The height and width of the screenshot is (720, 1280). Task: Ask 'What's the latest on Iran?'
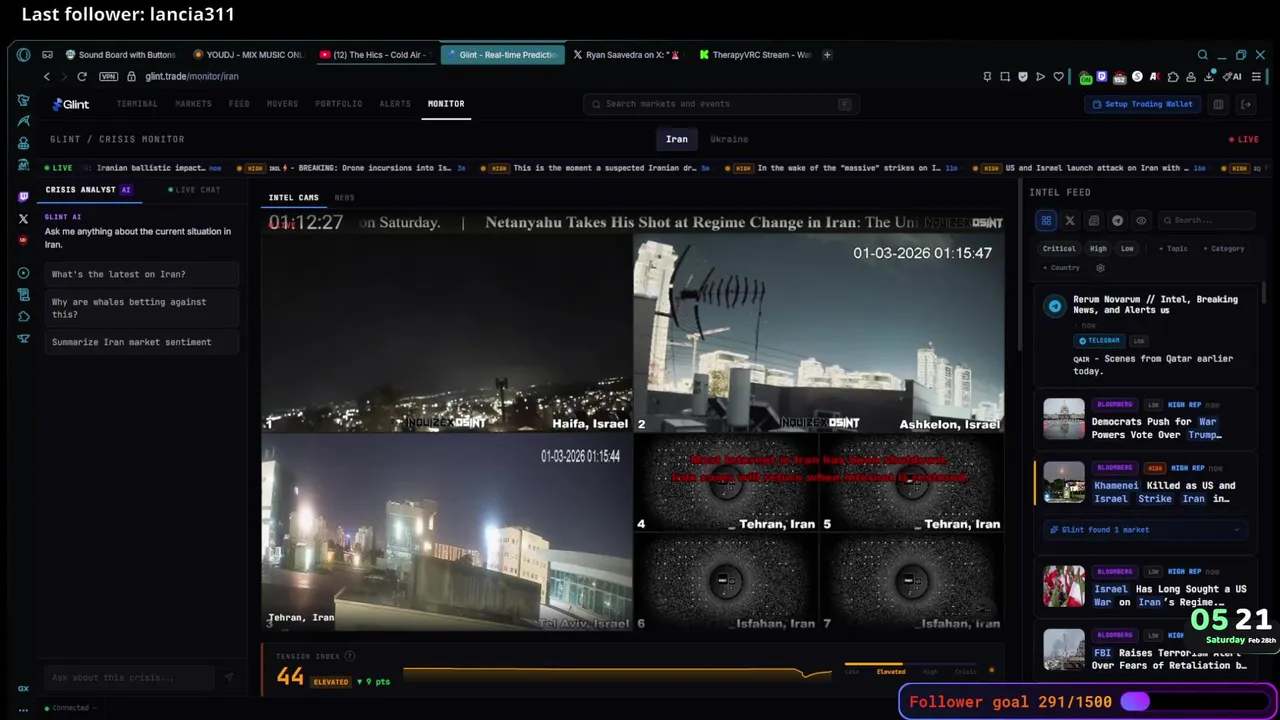pos(141,274)
